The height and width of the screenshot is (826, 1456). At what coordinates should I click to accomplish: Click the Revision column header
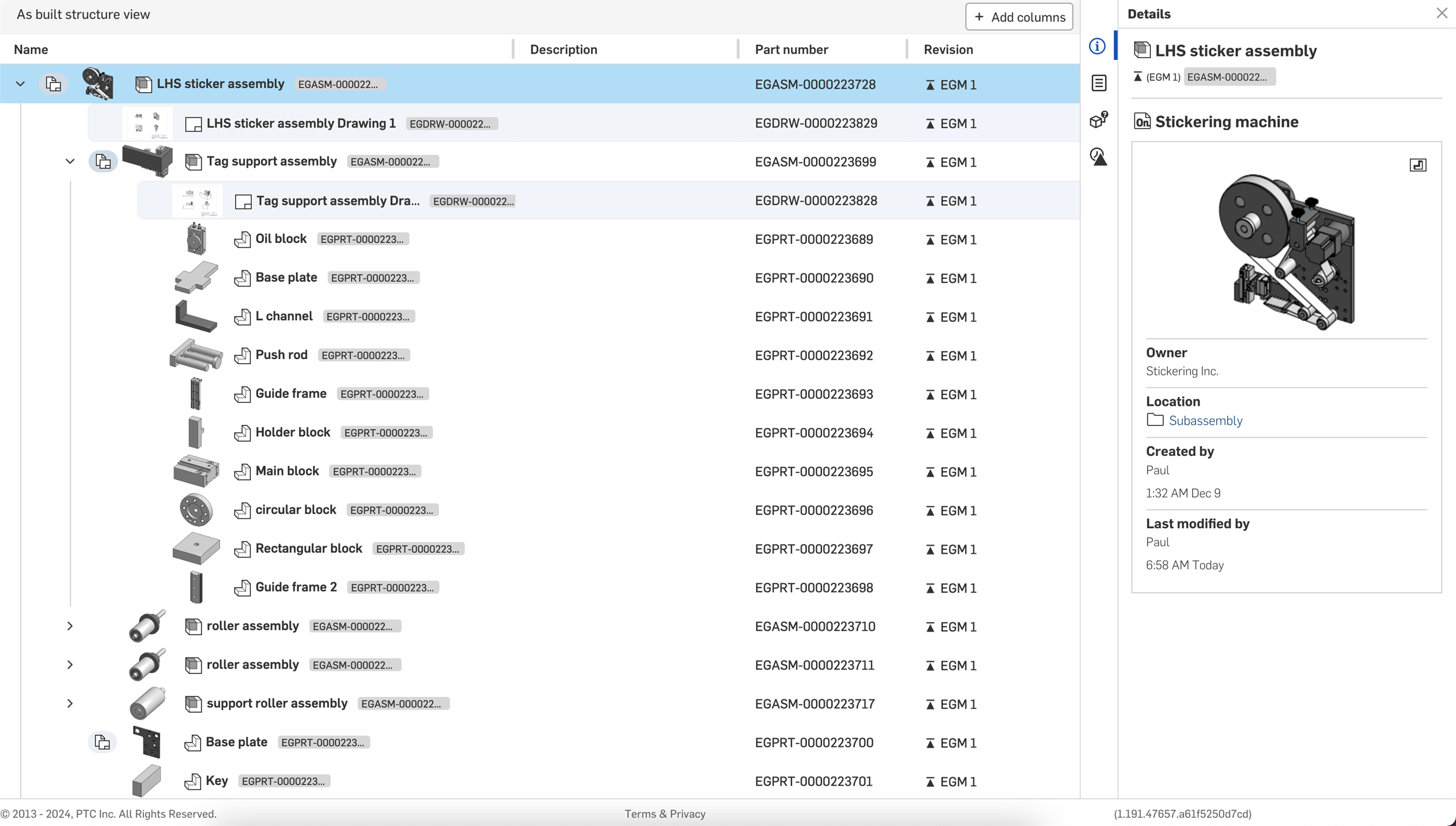tap(948, 50)
